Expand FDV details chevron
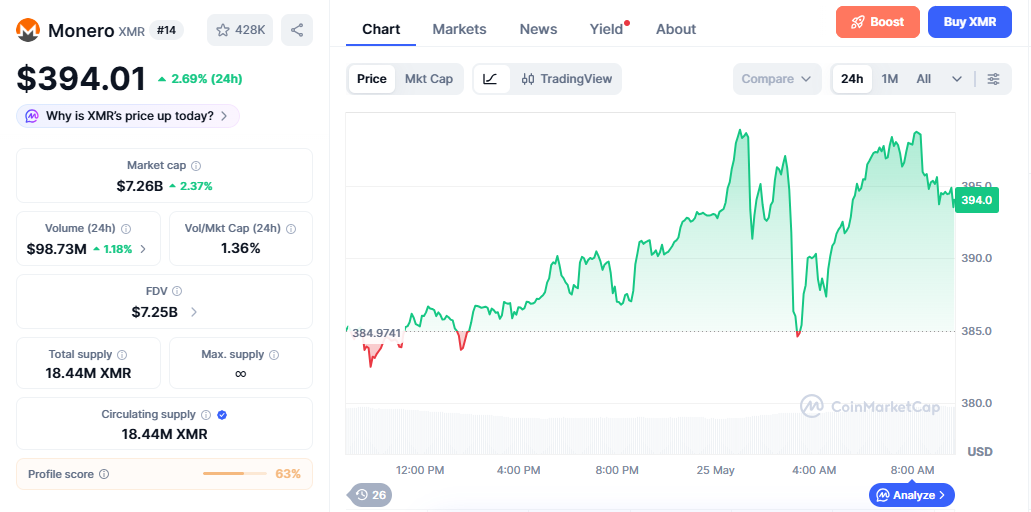1031x512 pixels. click(193, 312)
